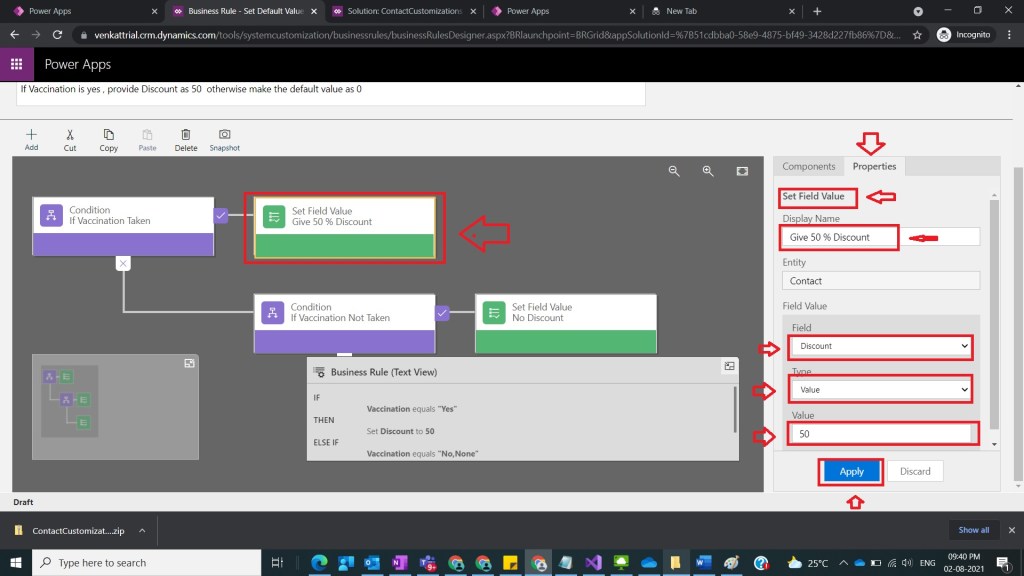This screenshot has width=1024, height=576.
Task: Click the Add toolbar icon
Action: click(31, 135)
